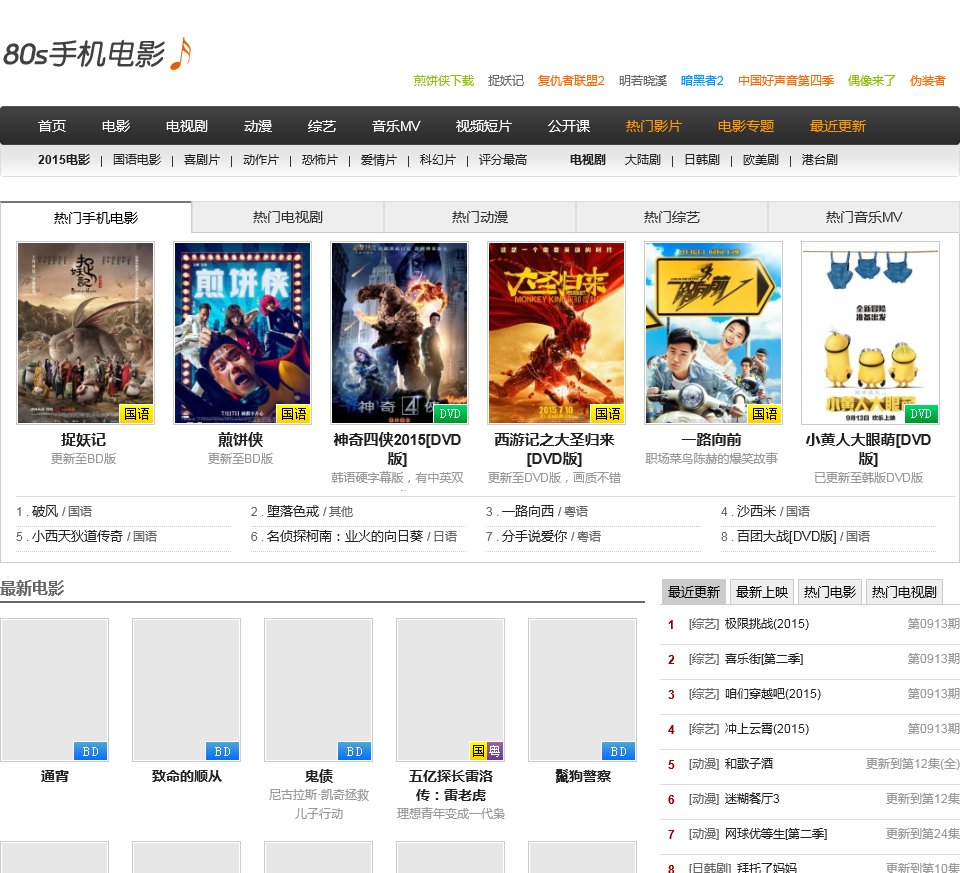Switch to the 热门综艺 tab

point(672,217)
